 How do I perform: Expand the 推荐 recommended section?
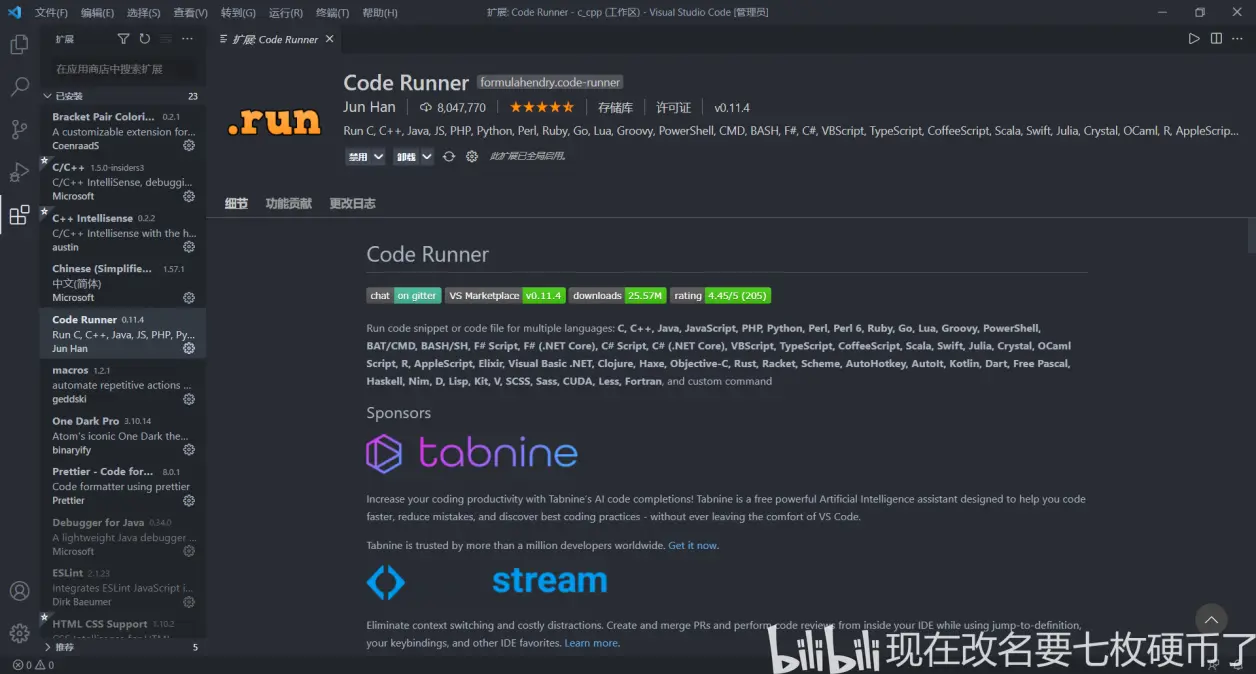pyautogui.click(x=121, y=647)
